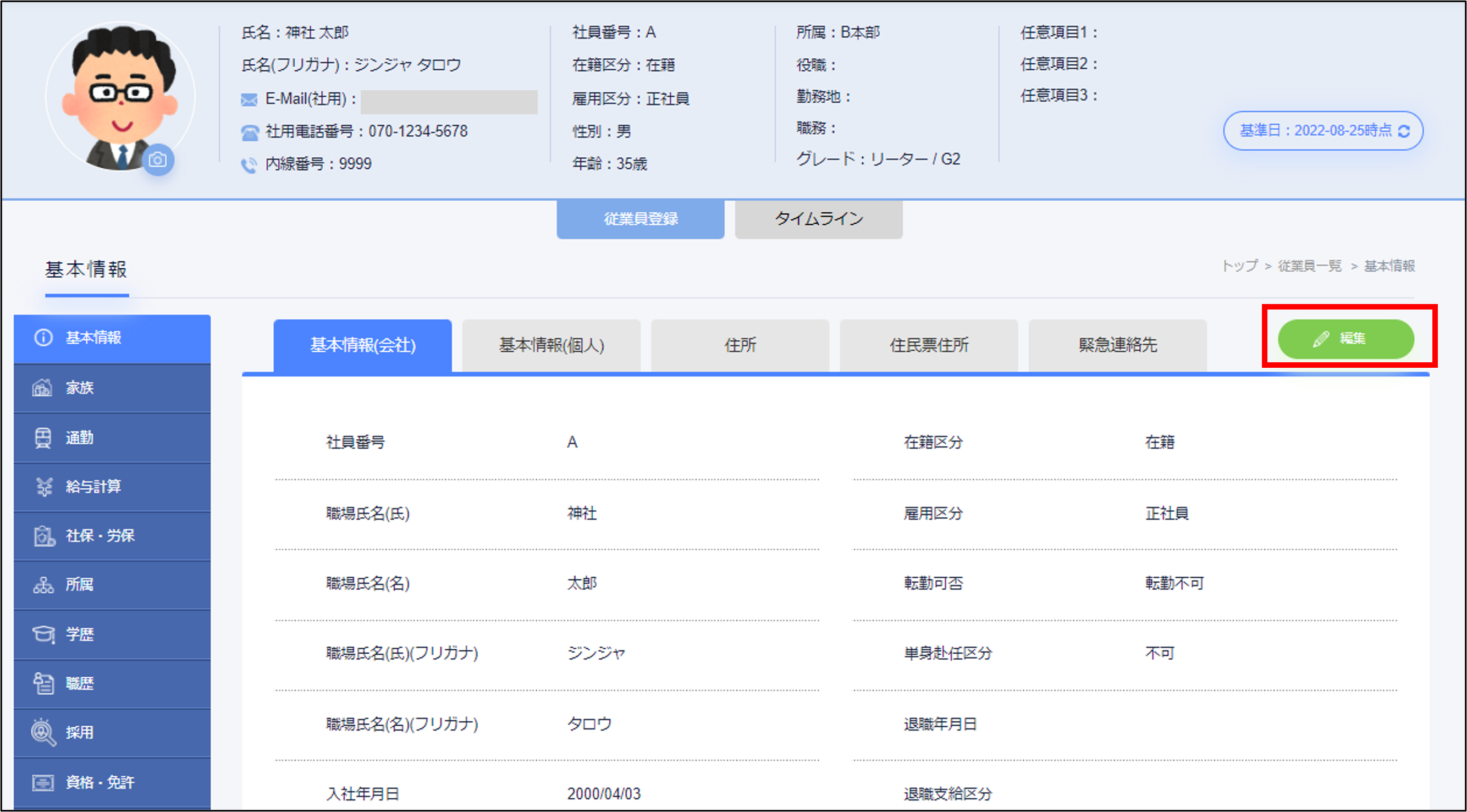Click the 資格・免許 certificate icon
This screenshot has width=1467, height=812.
click(x=43, y=782)
